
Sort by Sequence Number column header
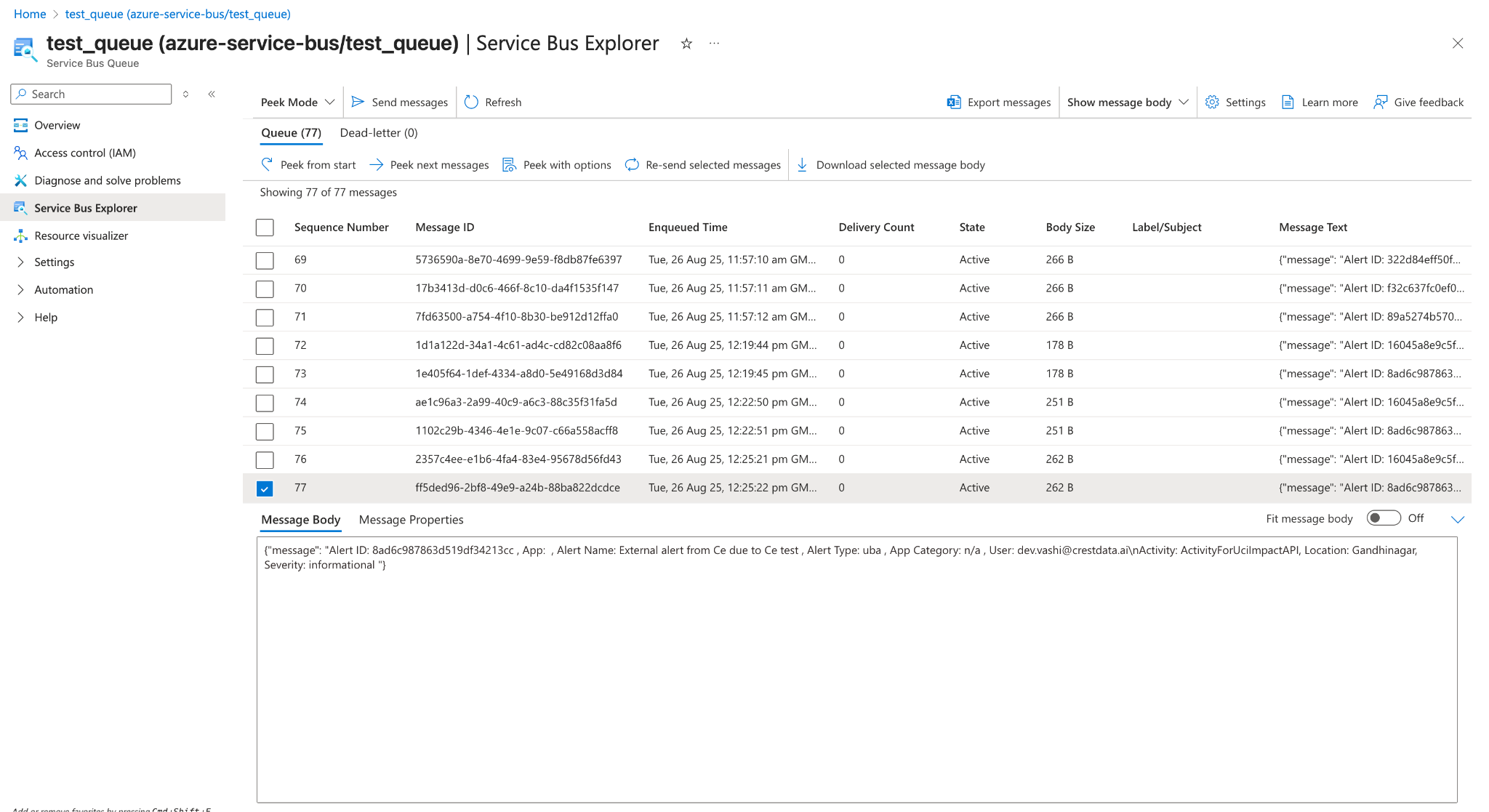341,227
